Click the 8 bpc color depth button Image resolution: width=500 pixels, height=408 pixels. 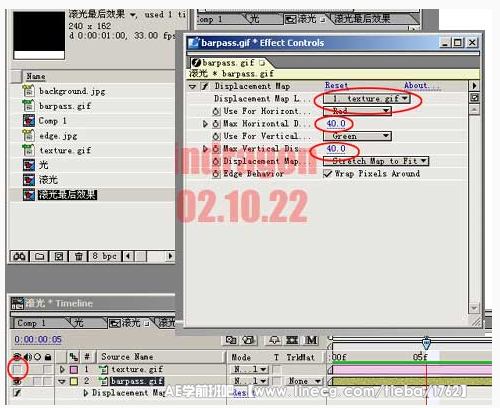[104, 256]
